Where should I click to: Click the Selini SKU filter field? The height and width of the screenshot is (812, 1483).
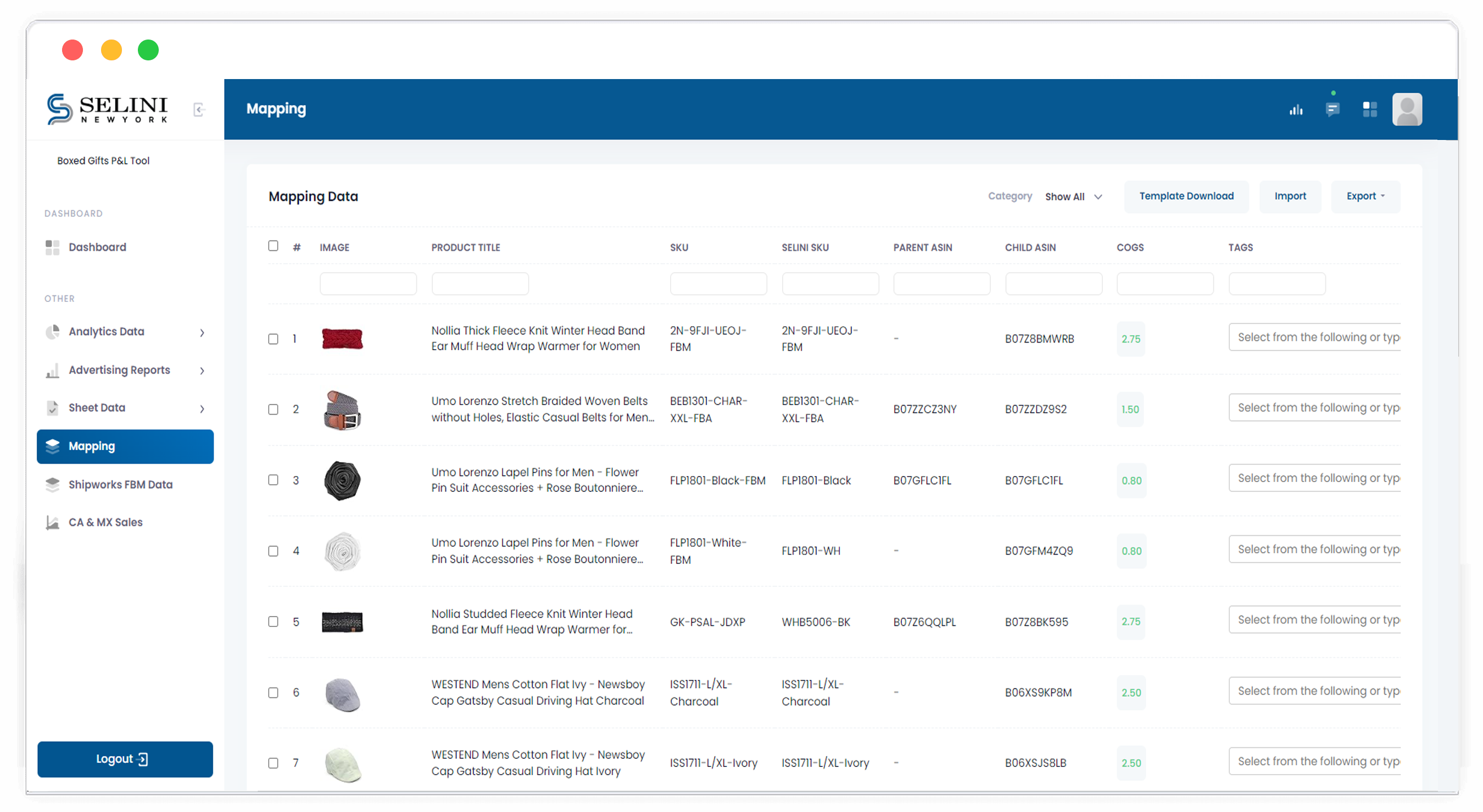click(829, 284)
